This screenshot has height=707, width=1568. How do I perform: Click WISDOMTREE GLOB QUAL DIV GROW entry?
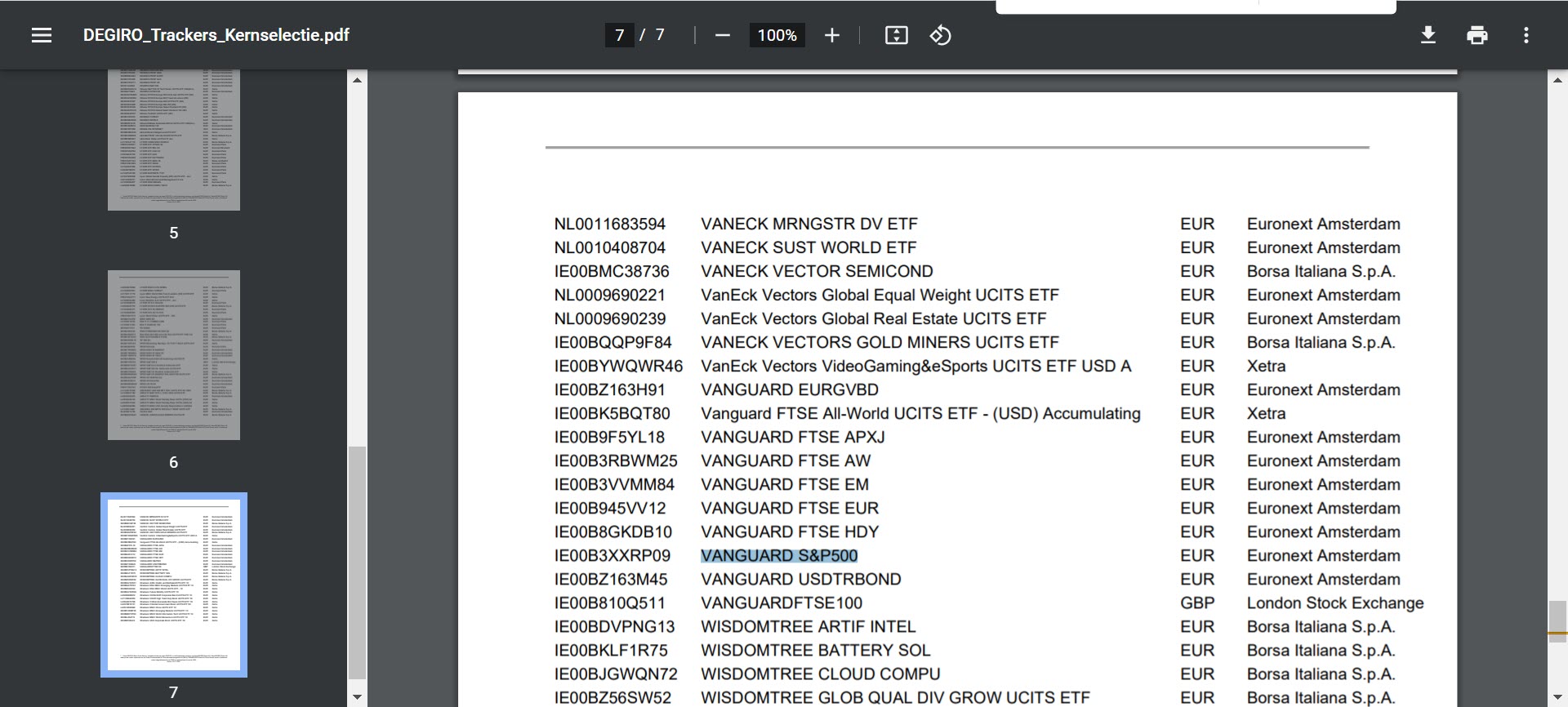tap(895, 698)
